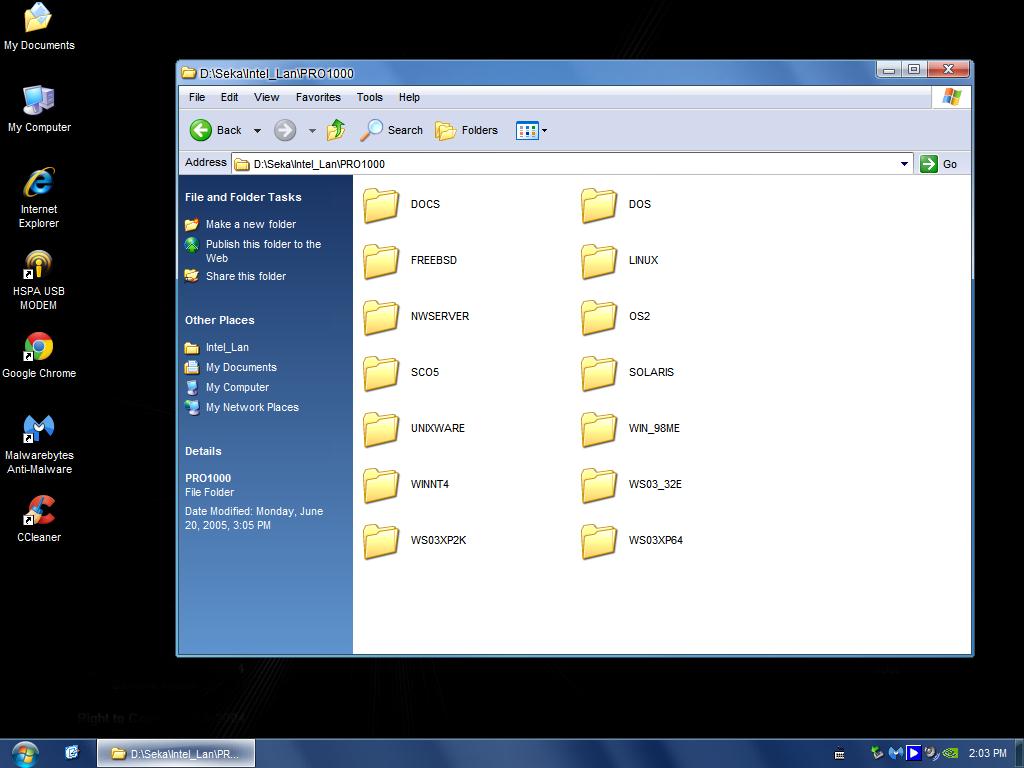Viewport: 1024px width, 768px height.
Task: Select the LINUX folder icon
Action: tap(599, 261)
